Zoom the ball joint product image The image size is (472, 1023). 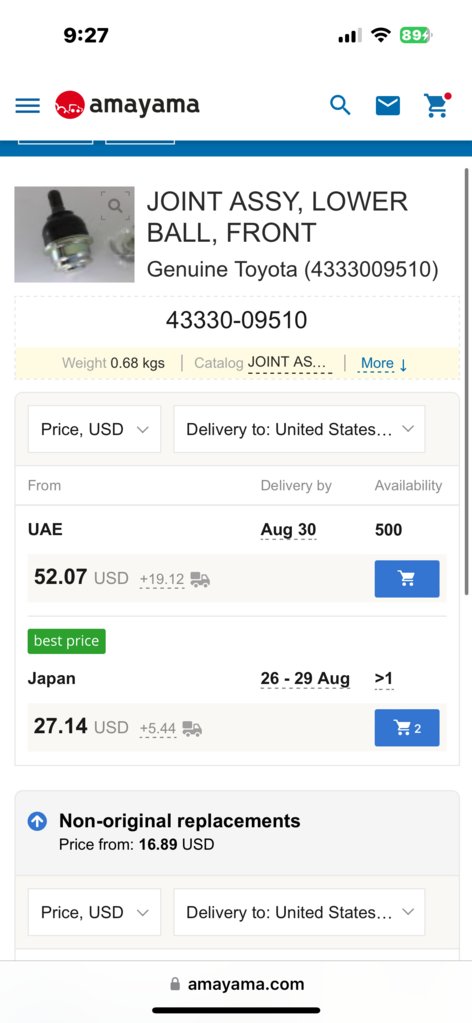pos(74,234)
